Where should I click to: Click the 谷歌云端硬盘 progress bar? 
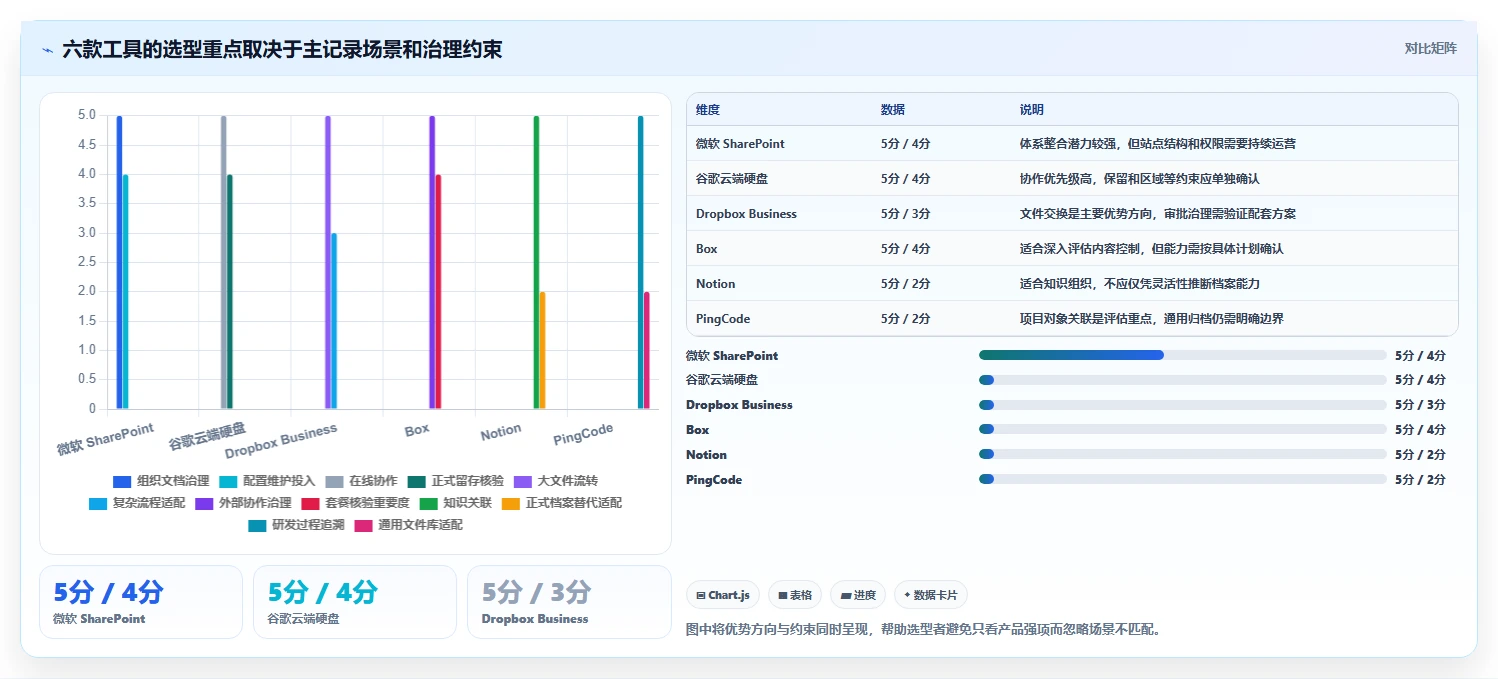coord(1183,380)
